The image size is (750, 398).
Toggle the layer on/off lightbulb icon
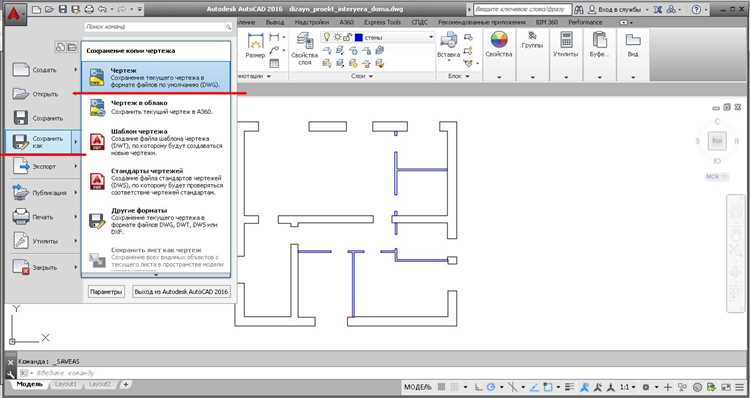(x=327, y=37)
